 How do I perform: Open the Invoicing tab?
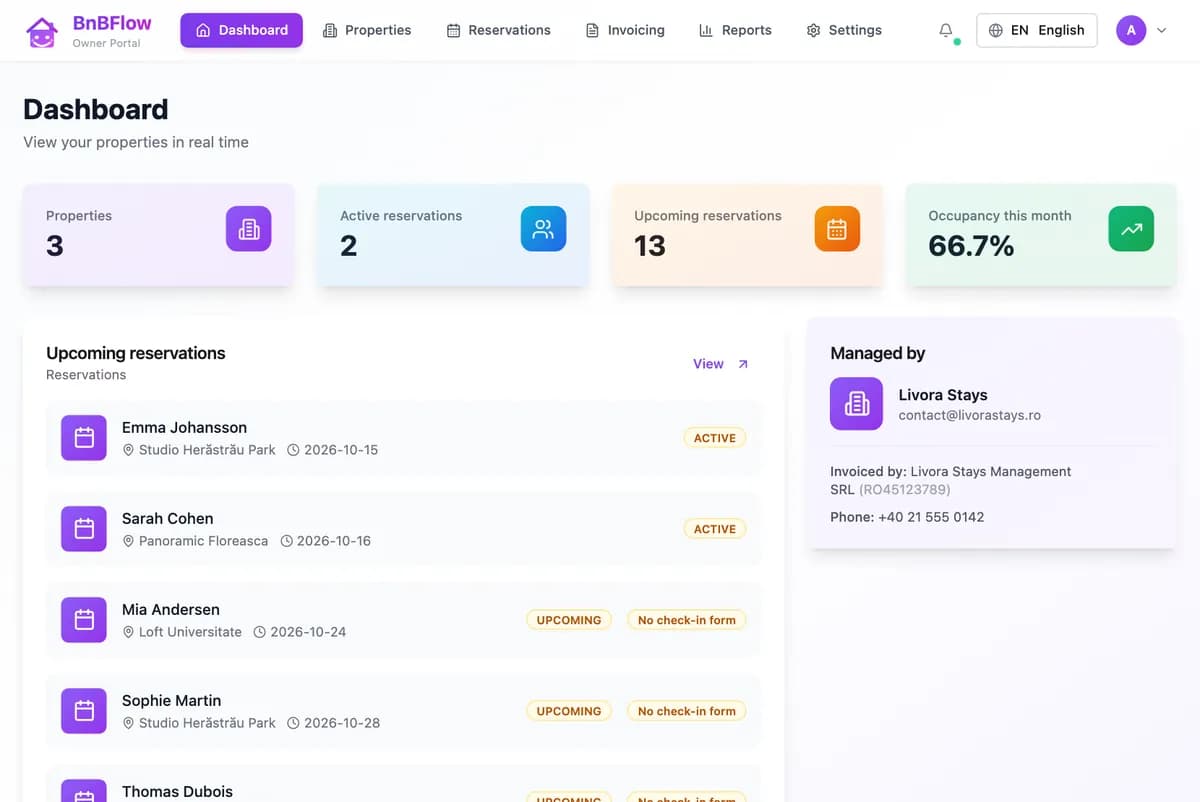pos(625,30)
